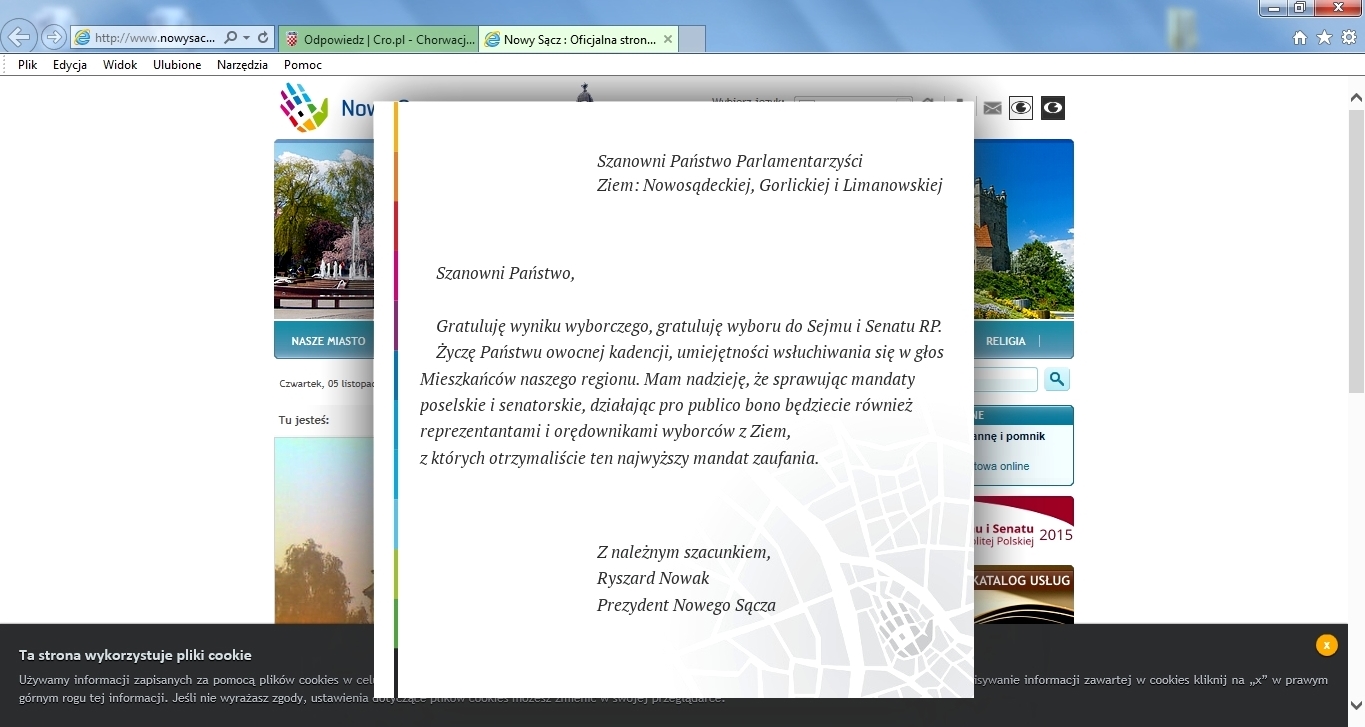Click the RELIGIA navigation link

[1005, 341]
